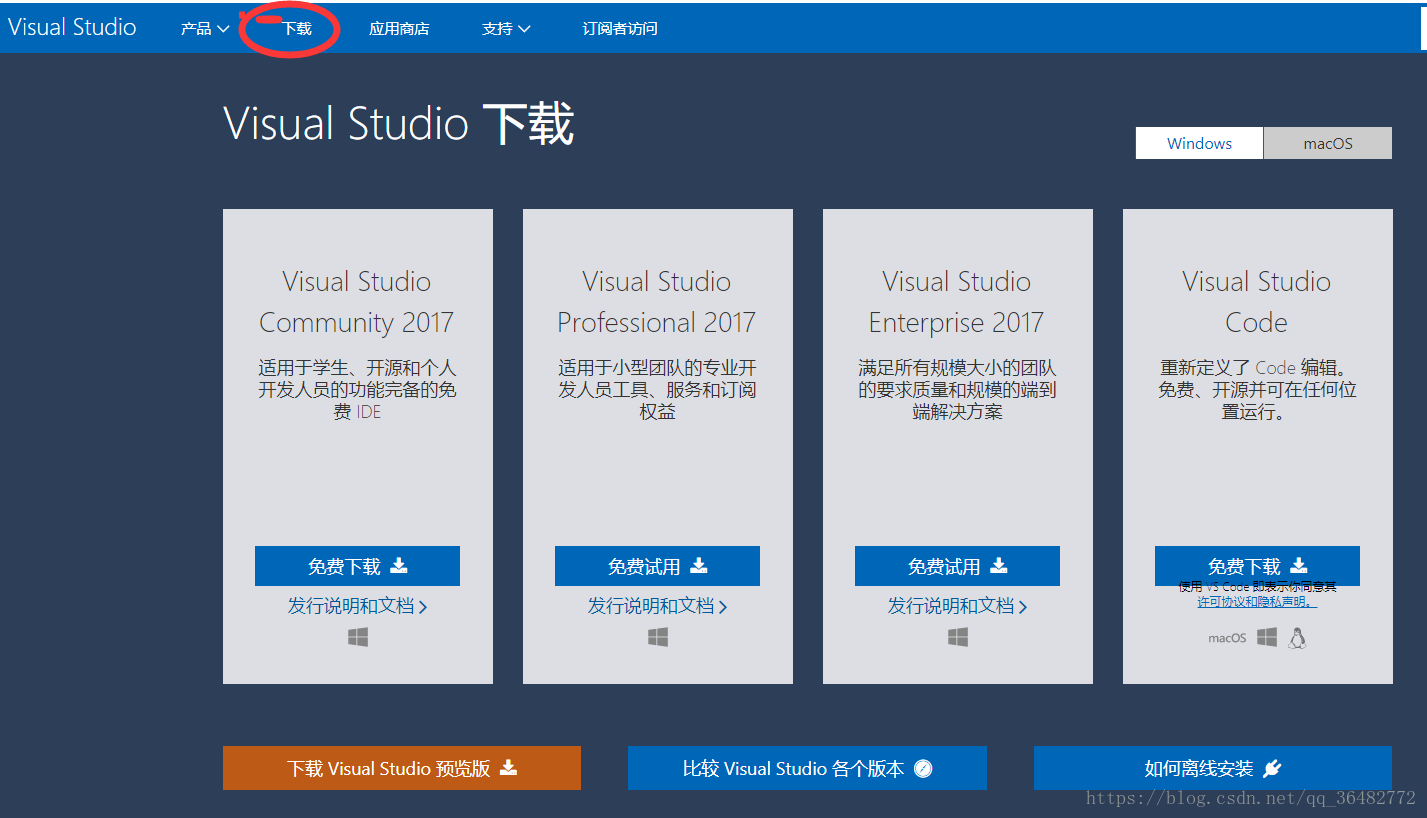The width and height of the screenshot is (1427, 818).
Task: Click 如何离线安装 button
Action: [x=1213, y=768]
